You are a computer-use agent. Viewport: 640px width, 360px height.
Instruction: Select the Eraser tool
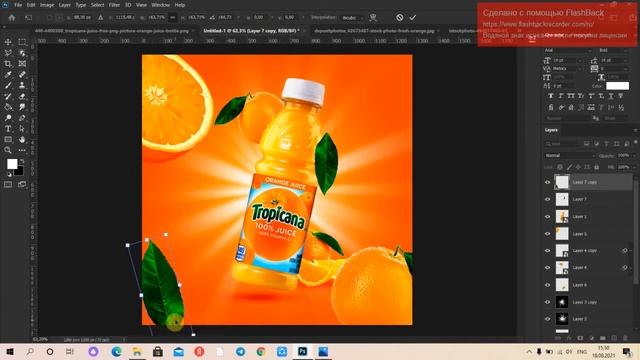(x=22, y=96)
